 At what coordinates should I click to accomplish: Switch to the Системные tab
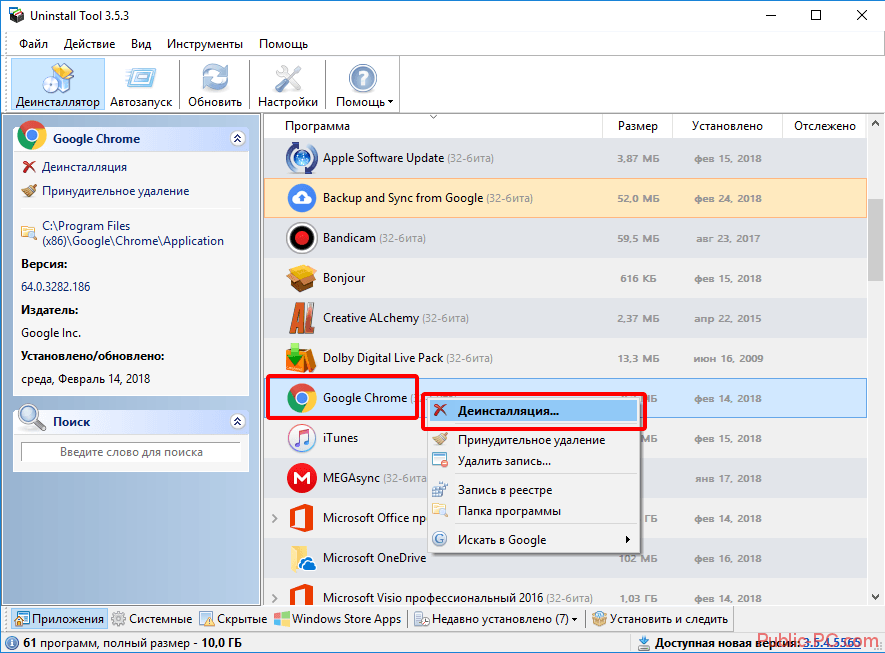click(152, 619)
